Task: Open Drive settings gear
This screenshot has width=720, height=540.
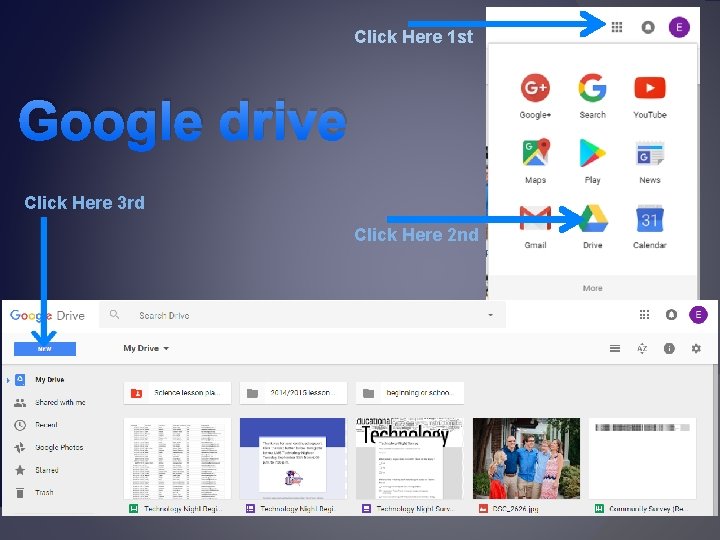Action: 696,349
